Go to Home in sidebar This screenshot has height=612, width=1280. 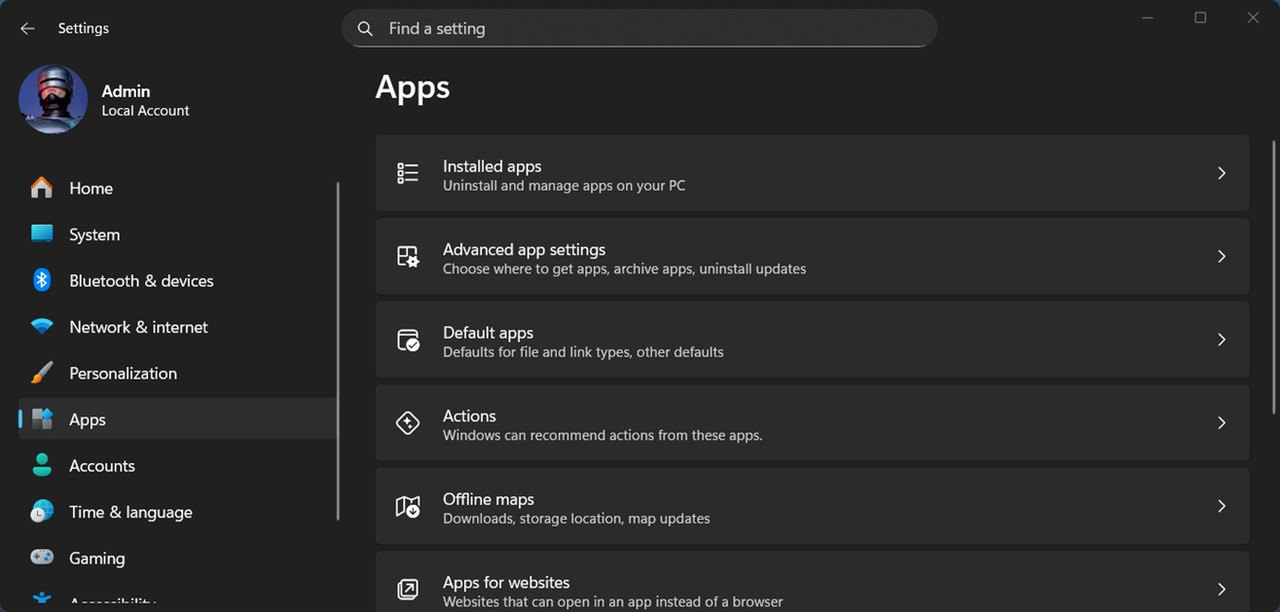[x=178, y=188]
